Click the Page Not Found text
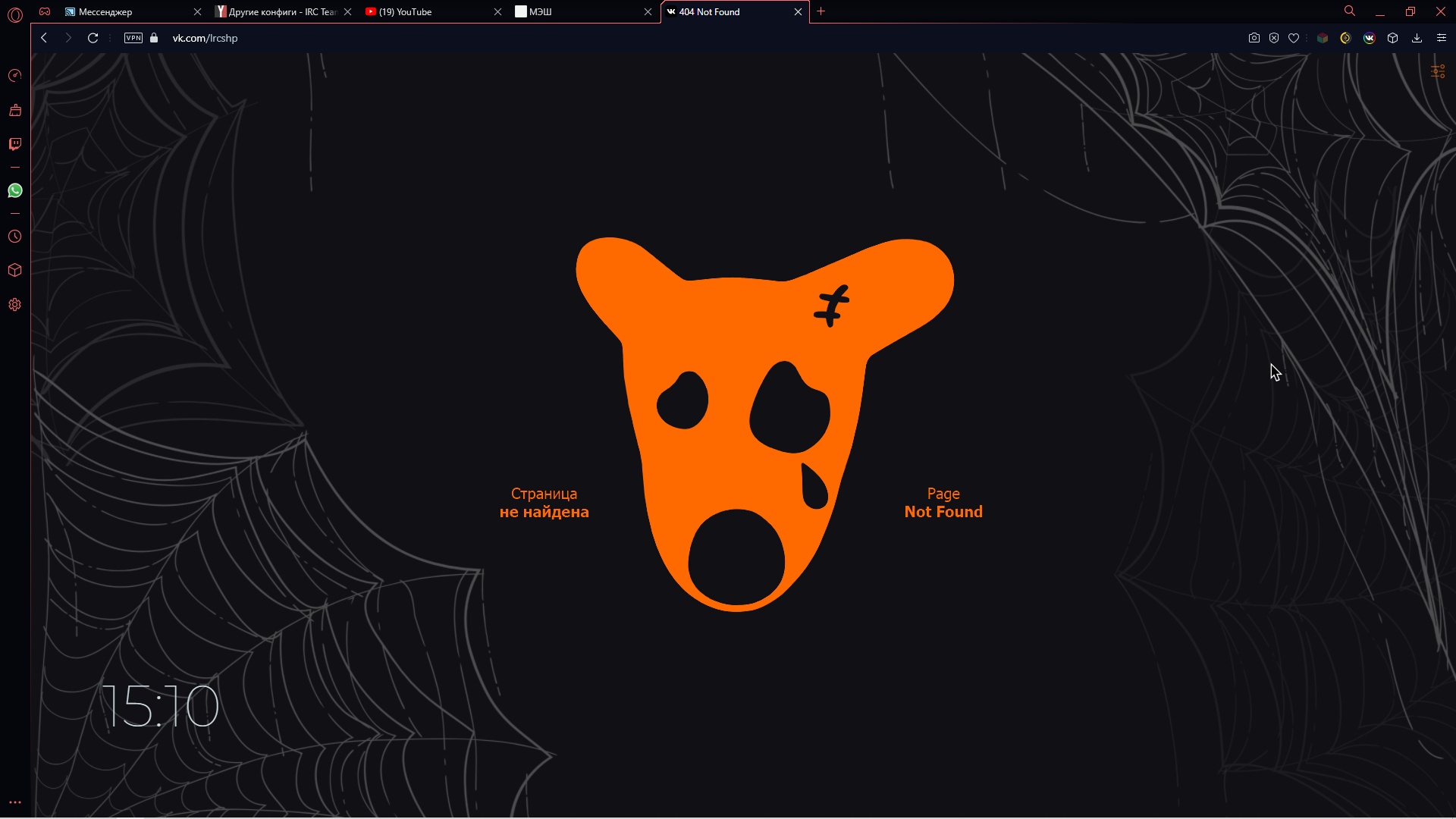1456x819 pixels. coord(943,503)
